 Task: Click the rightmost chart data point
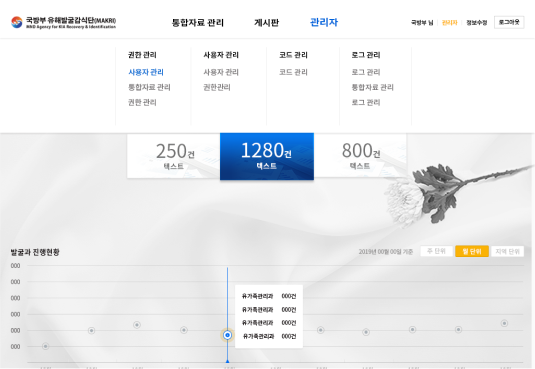pyautogui.click(x=504, y=323)
